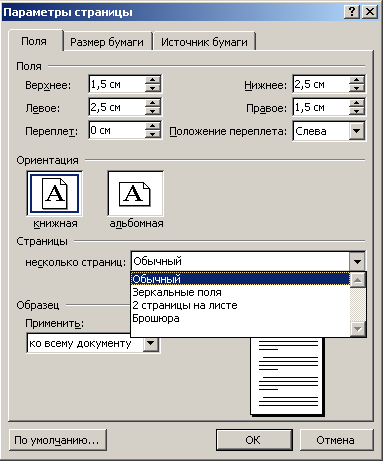Screen dimensions: 384x461
Task: Click the Нижнее margin input field
Action: 321,84
